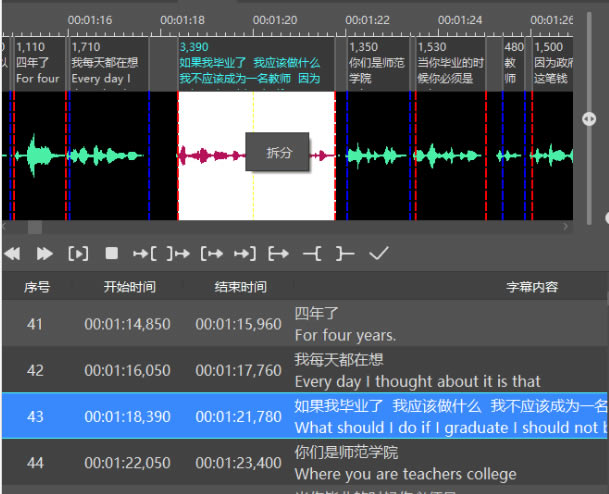Viewport: 609px width, 494px height.
Task: Click the 字幕内容 column header
Action: coord(532,287)
